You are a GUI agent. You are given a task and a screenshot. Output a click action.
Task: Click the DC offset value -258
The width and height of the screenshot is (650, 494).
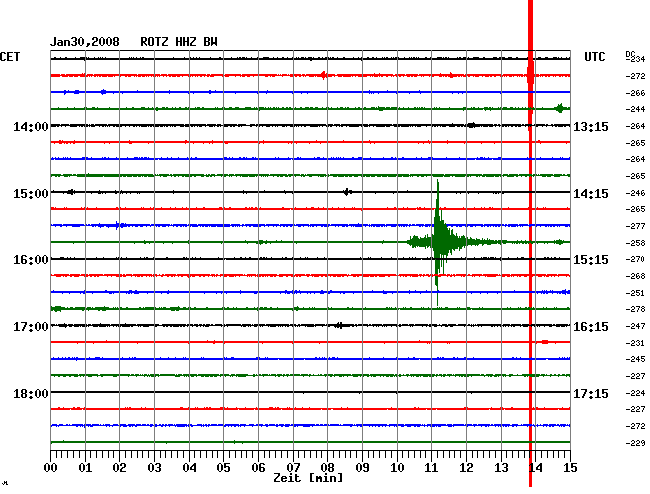point(635,243)
